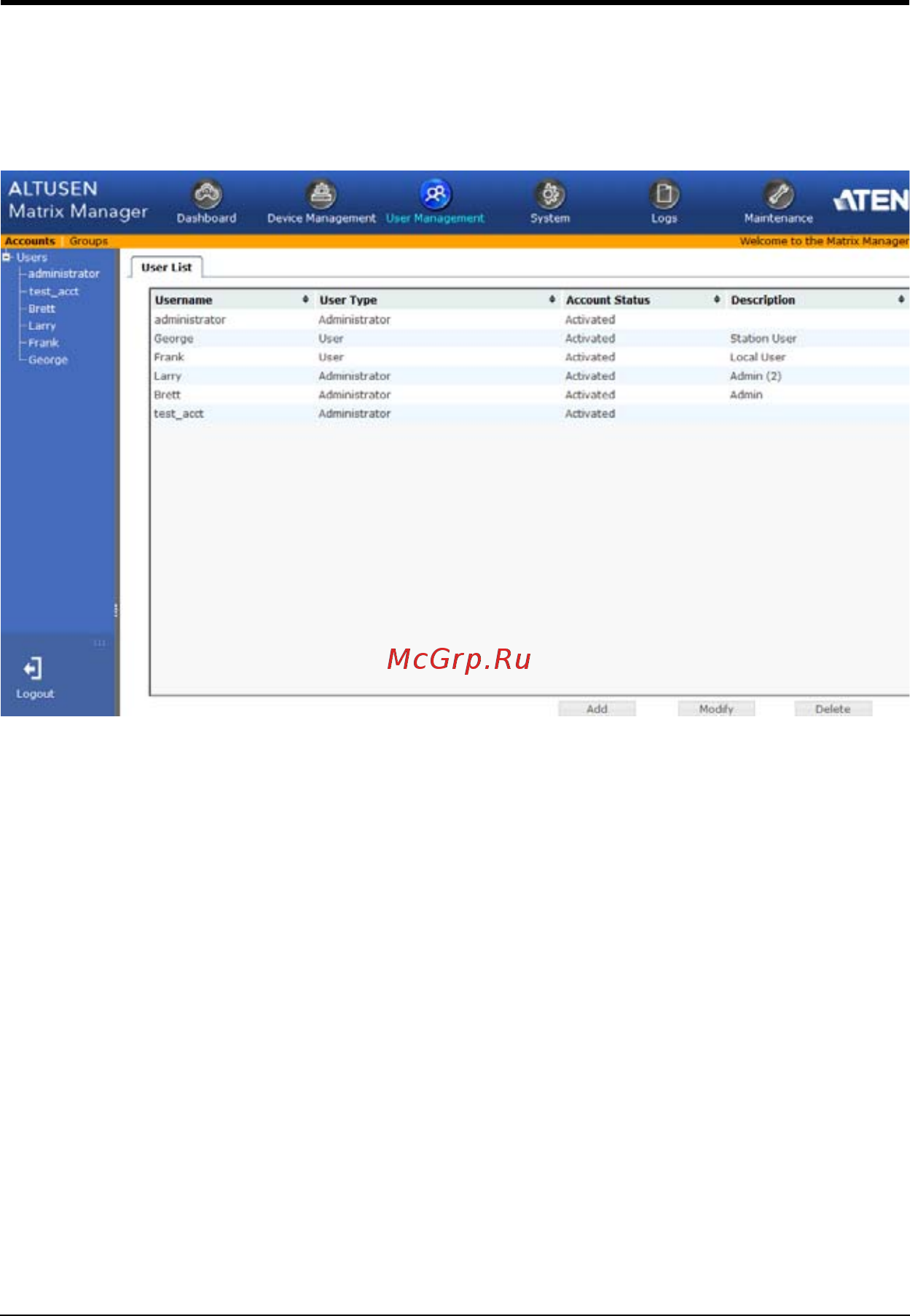
Task: Click the Modify button
Action: (x=716, y=709)
